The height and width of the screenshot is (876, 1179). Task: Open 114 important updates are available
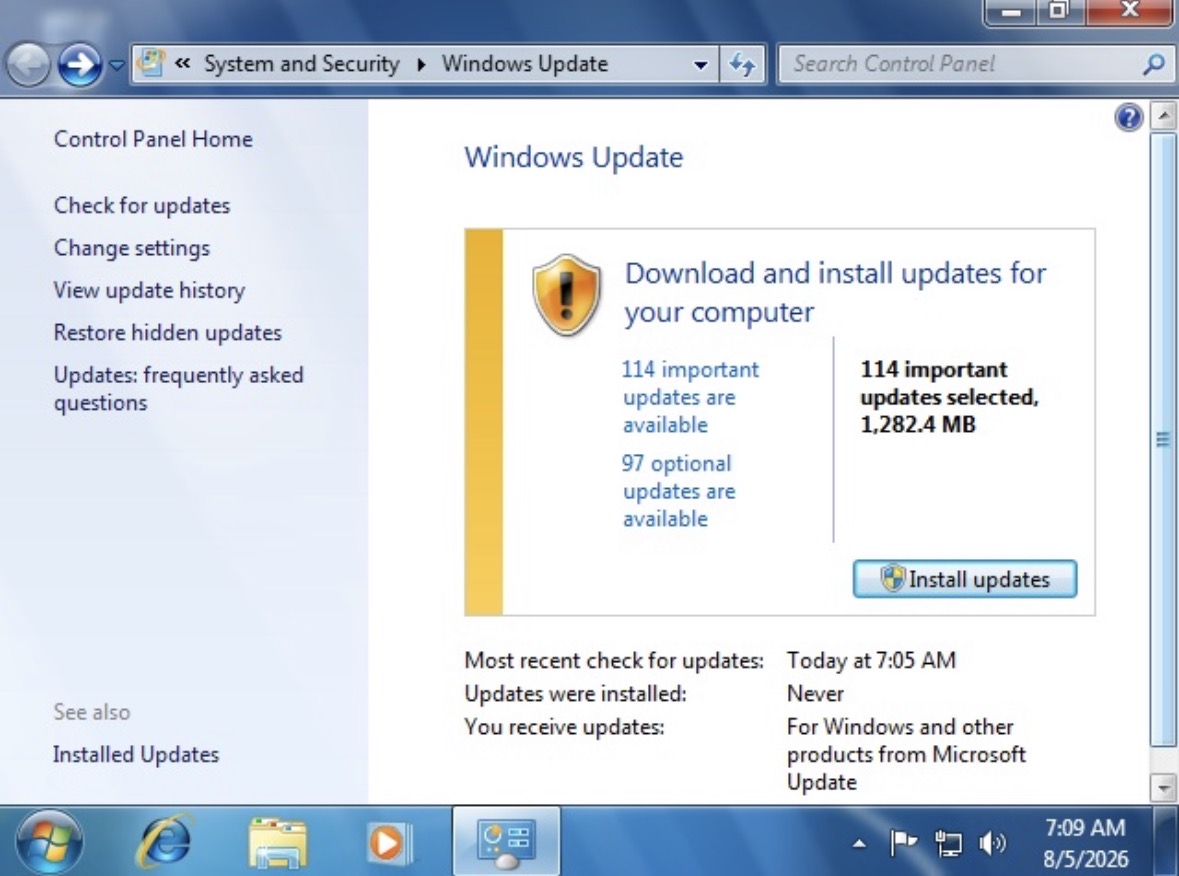coord(690,397)
